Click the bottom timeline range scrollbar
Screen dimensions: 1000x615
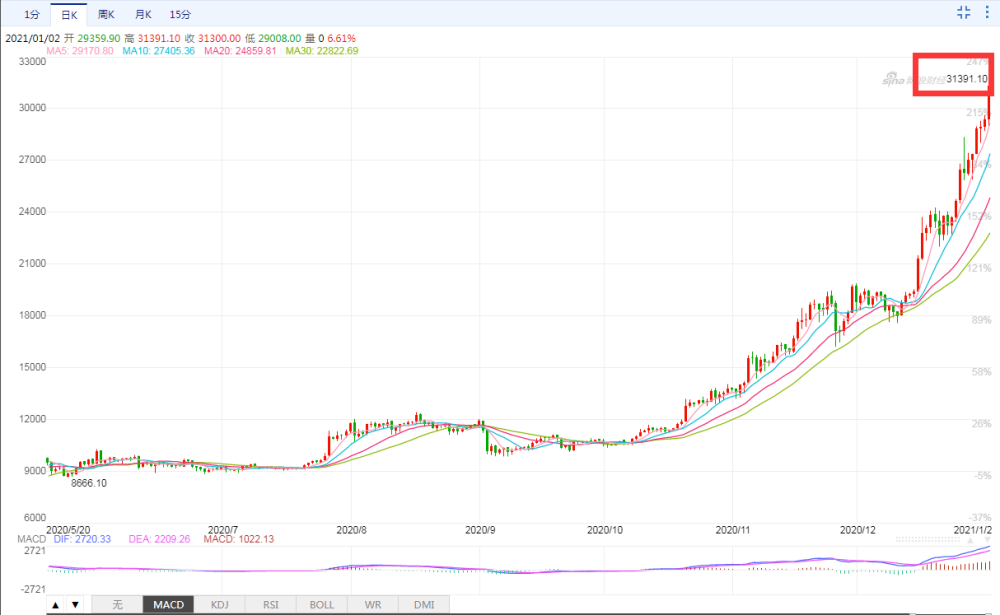(x=518, y=614)
